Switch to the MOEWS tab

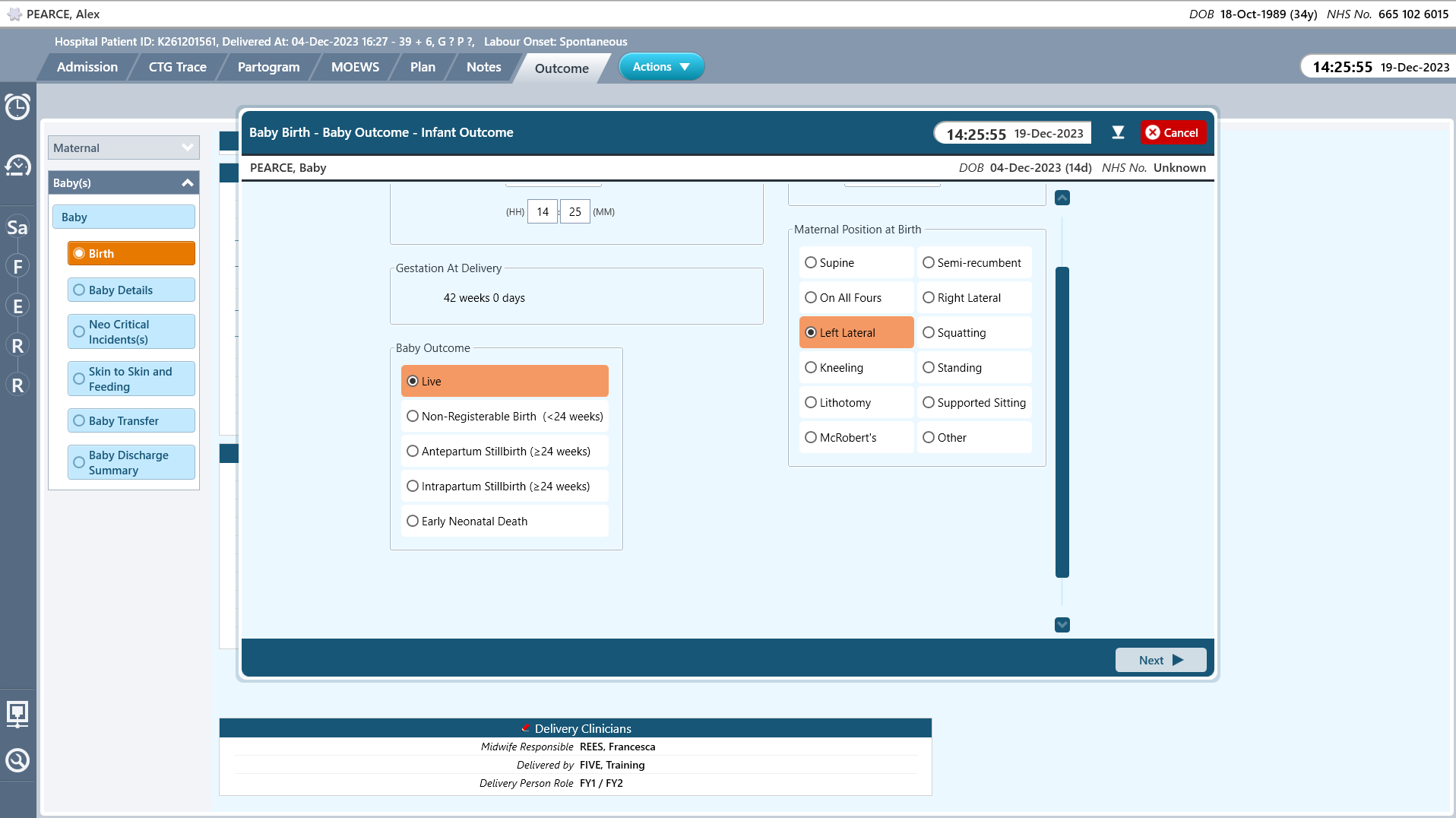pyautogui.click(x=355, y=67)
